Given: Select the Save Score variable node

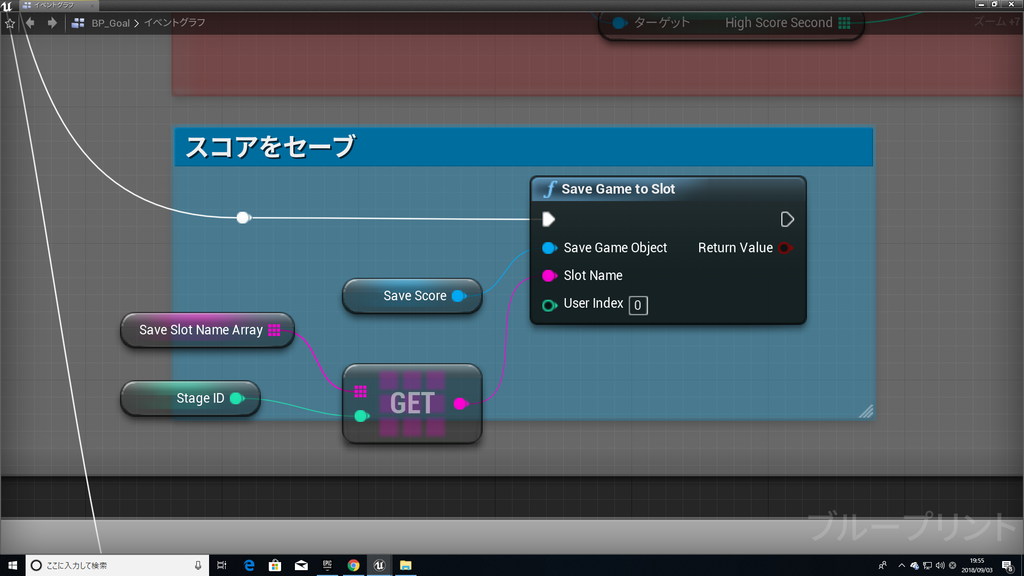Looking at the screenshot, I should [x=412, y=296].
